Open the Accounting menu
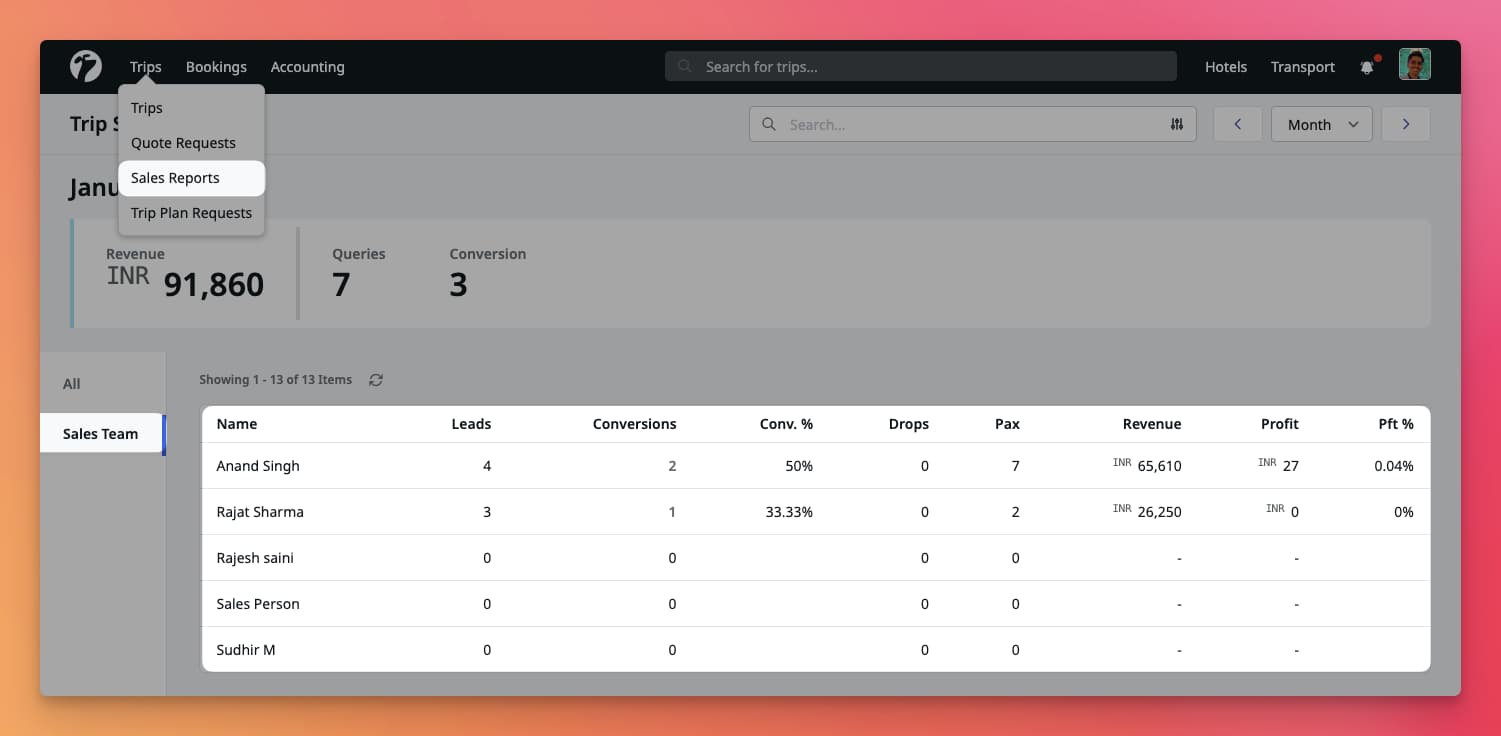1501x736 pixels. pyautogui.click(x=307, y=66)
